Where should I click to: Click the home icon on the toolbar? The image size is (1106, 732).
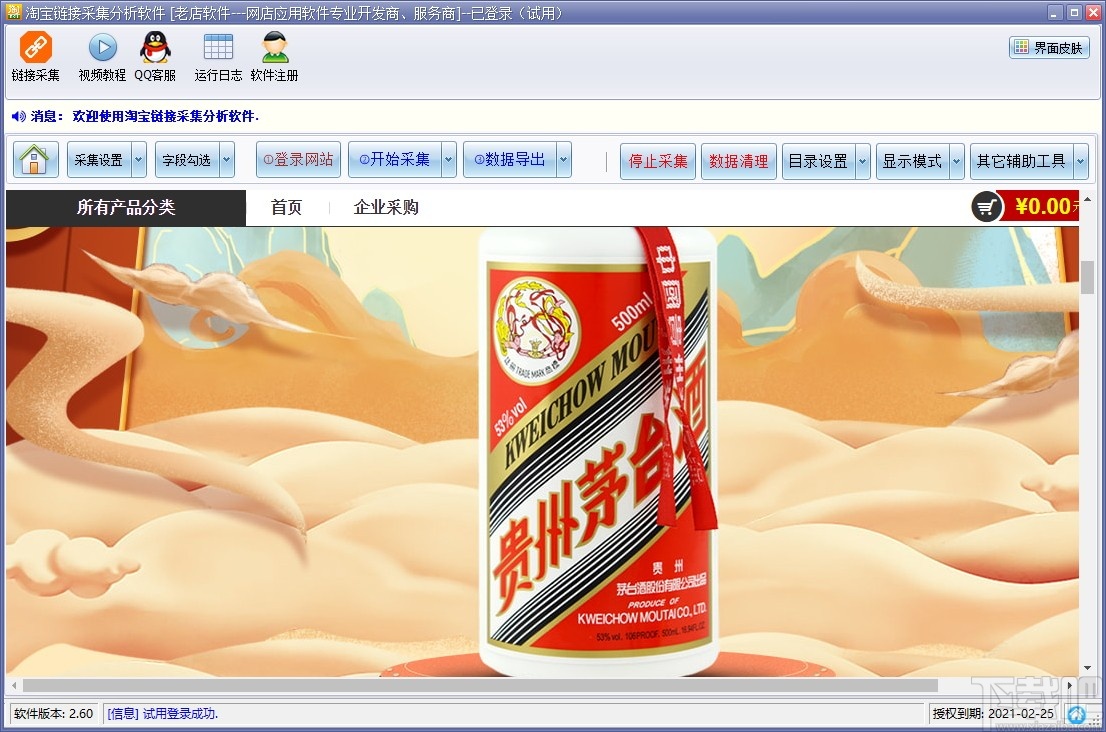point(36,159)
